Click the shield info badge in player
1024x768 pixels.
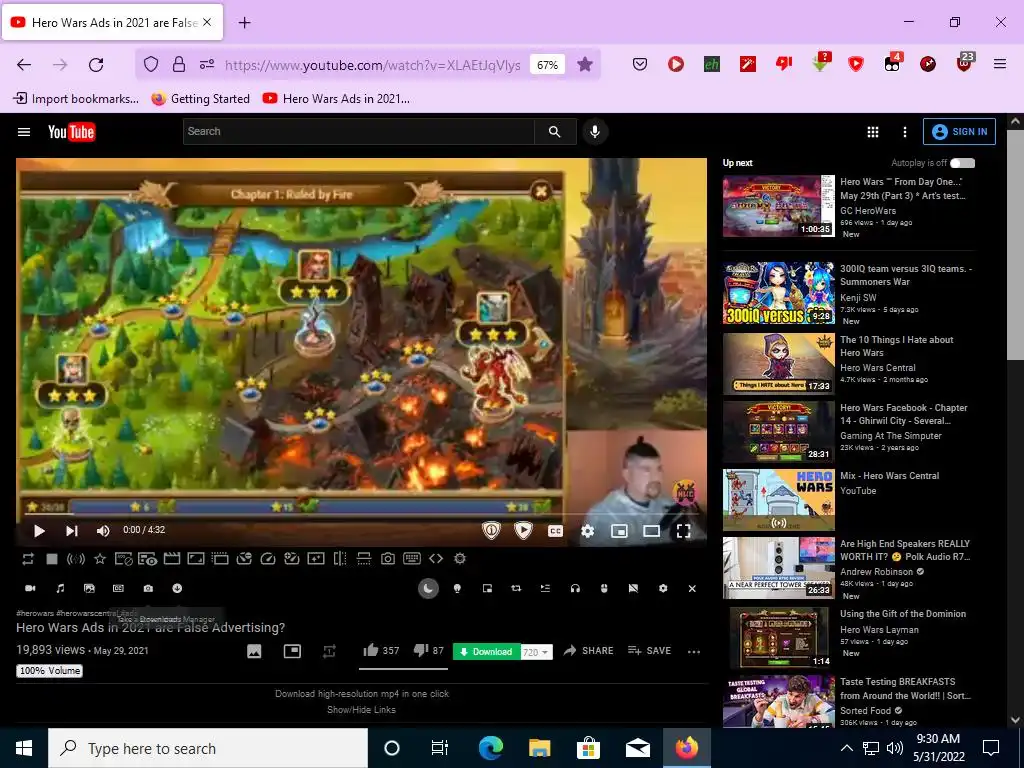click(x=491, y=530)
